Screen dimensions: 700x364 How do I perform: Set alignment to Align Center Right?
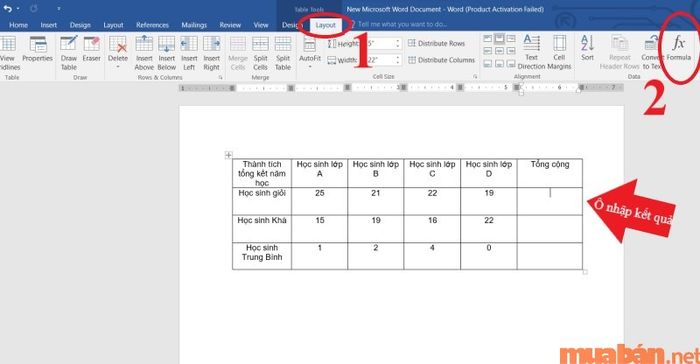pos(511,51)
